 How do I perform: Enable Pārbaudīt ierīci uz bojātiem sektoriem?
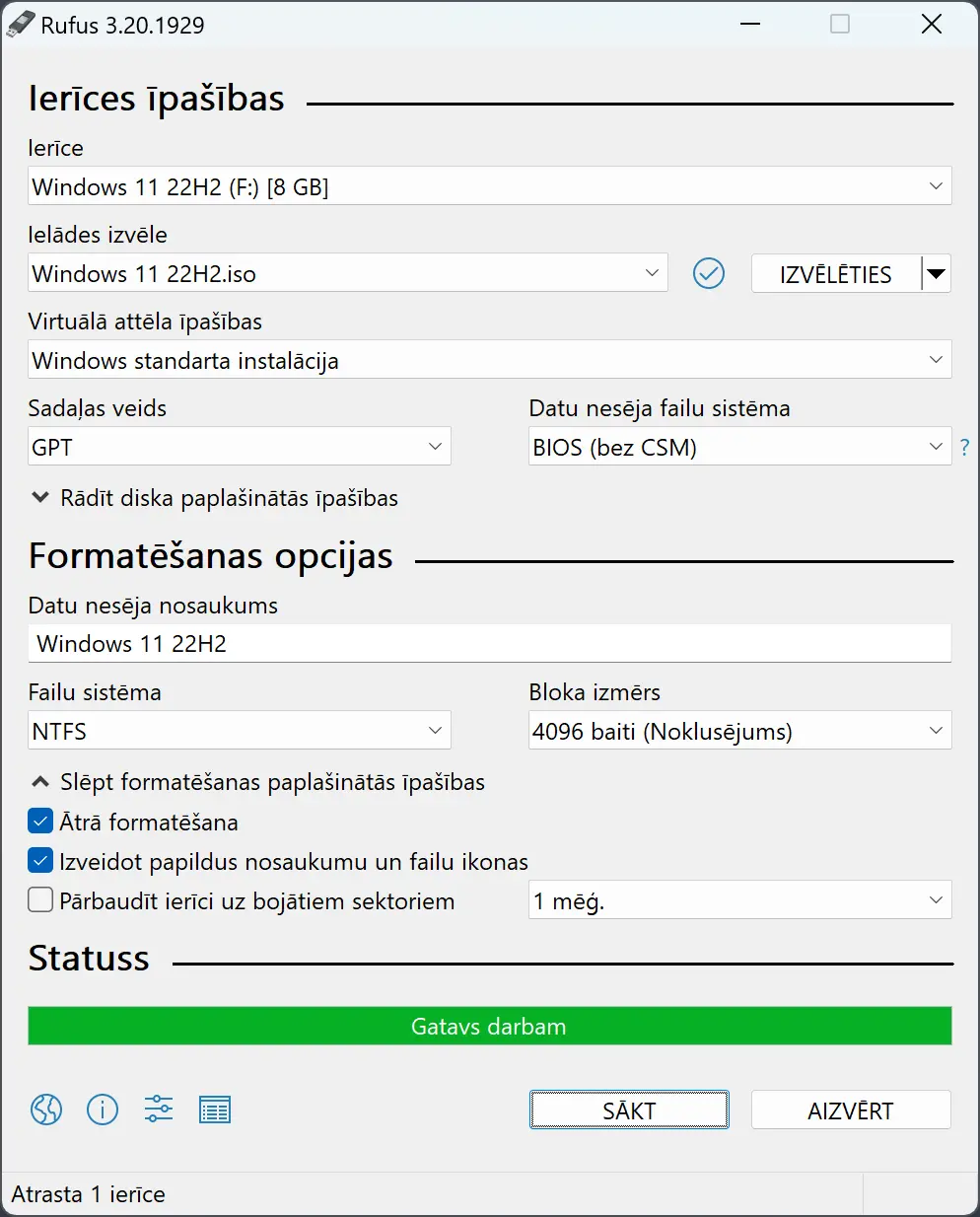40,900
